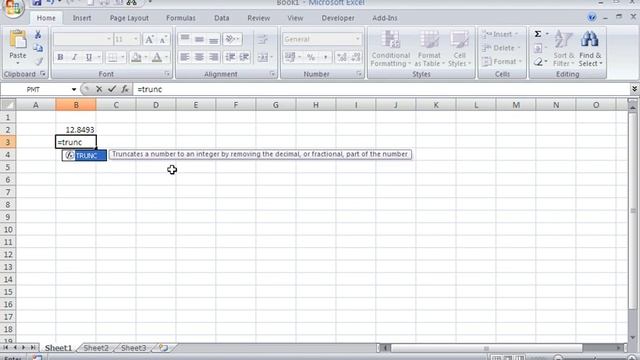Click the Wrap Text icon
The image size is (640, 360).
coord(262,39)
